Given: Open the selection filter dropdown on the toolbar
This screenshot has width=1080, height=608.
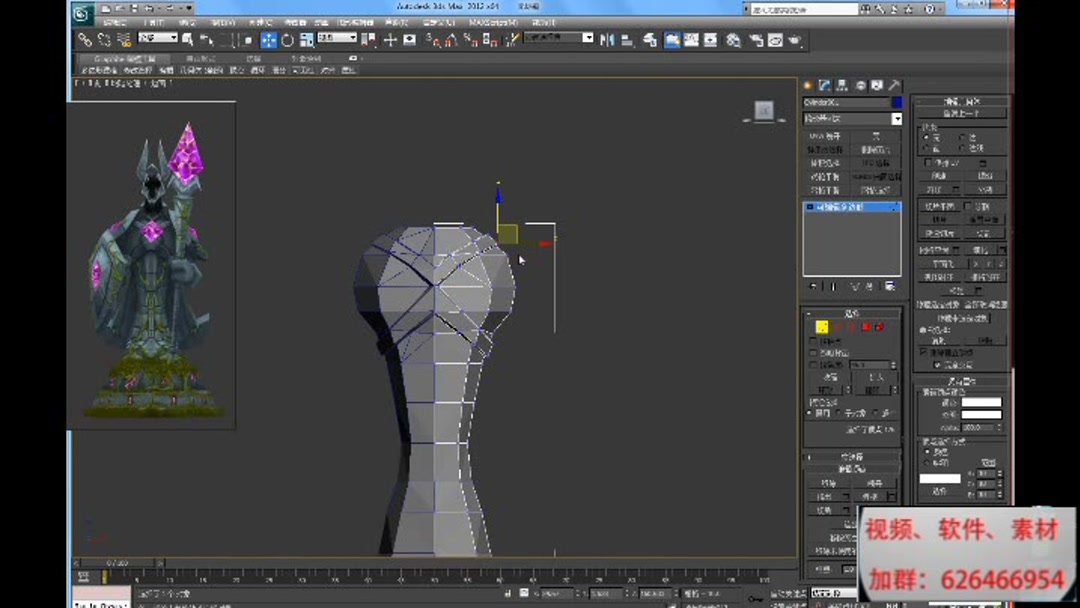Looking at the screenshot, I should 157,39.
